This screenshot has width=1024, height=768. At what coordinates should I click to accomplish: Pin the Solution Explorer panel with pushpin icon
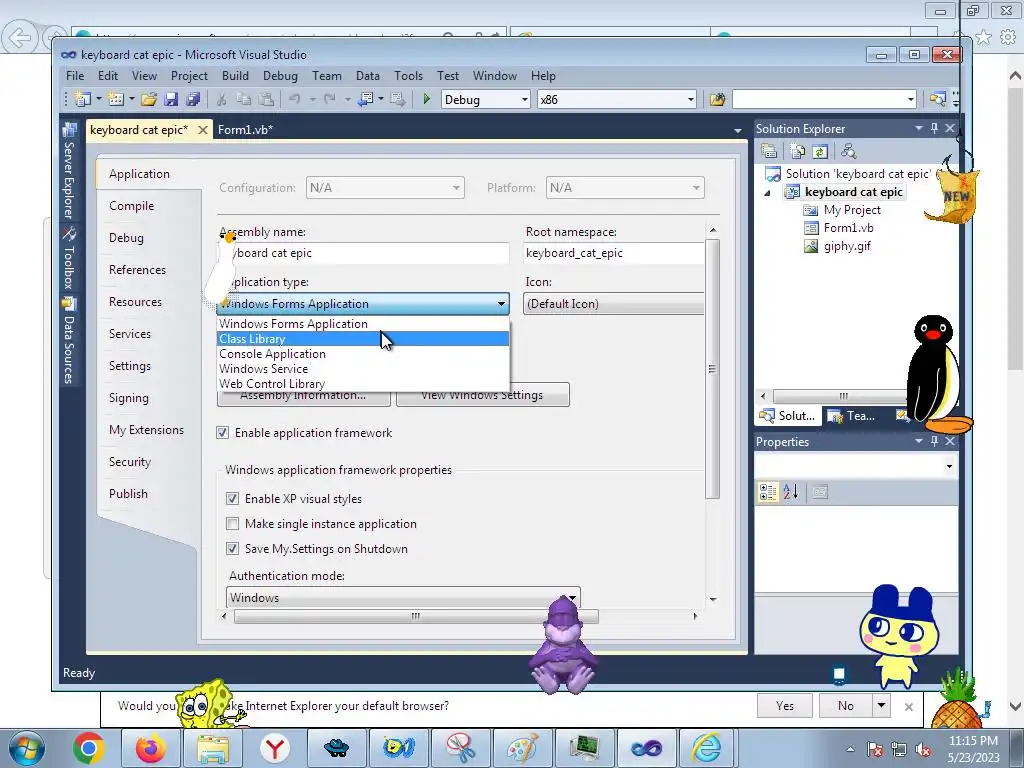tap(935, 128)
